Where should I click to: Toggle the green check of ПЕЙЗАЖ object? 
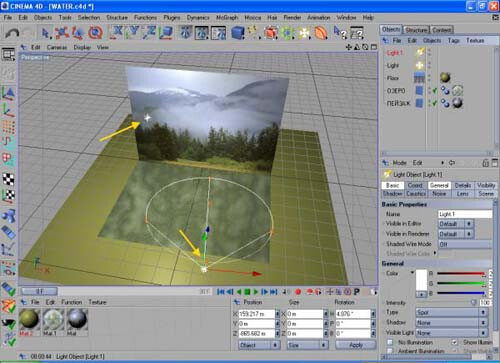[x=435, y=103]
